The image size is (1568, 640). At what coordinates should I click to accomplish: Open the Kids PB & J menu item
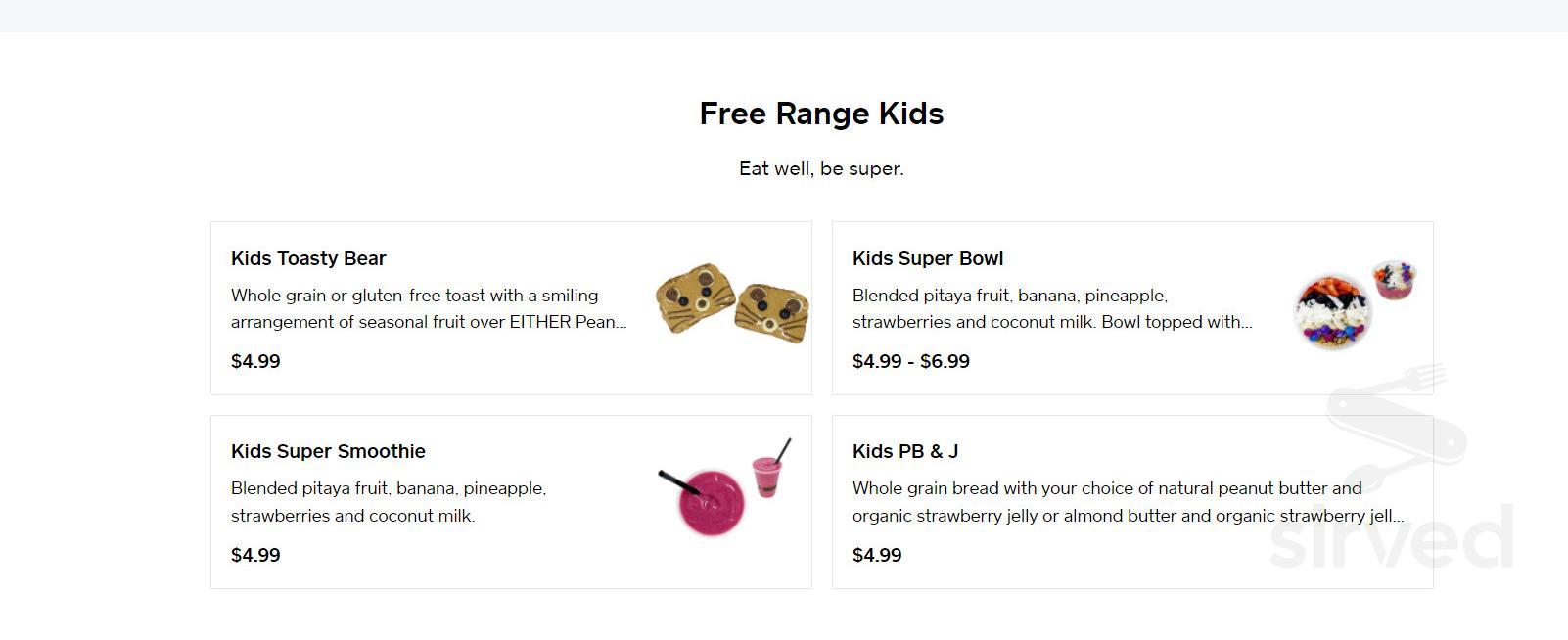pos(905,451)
